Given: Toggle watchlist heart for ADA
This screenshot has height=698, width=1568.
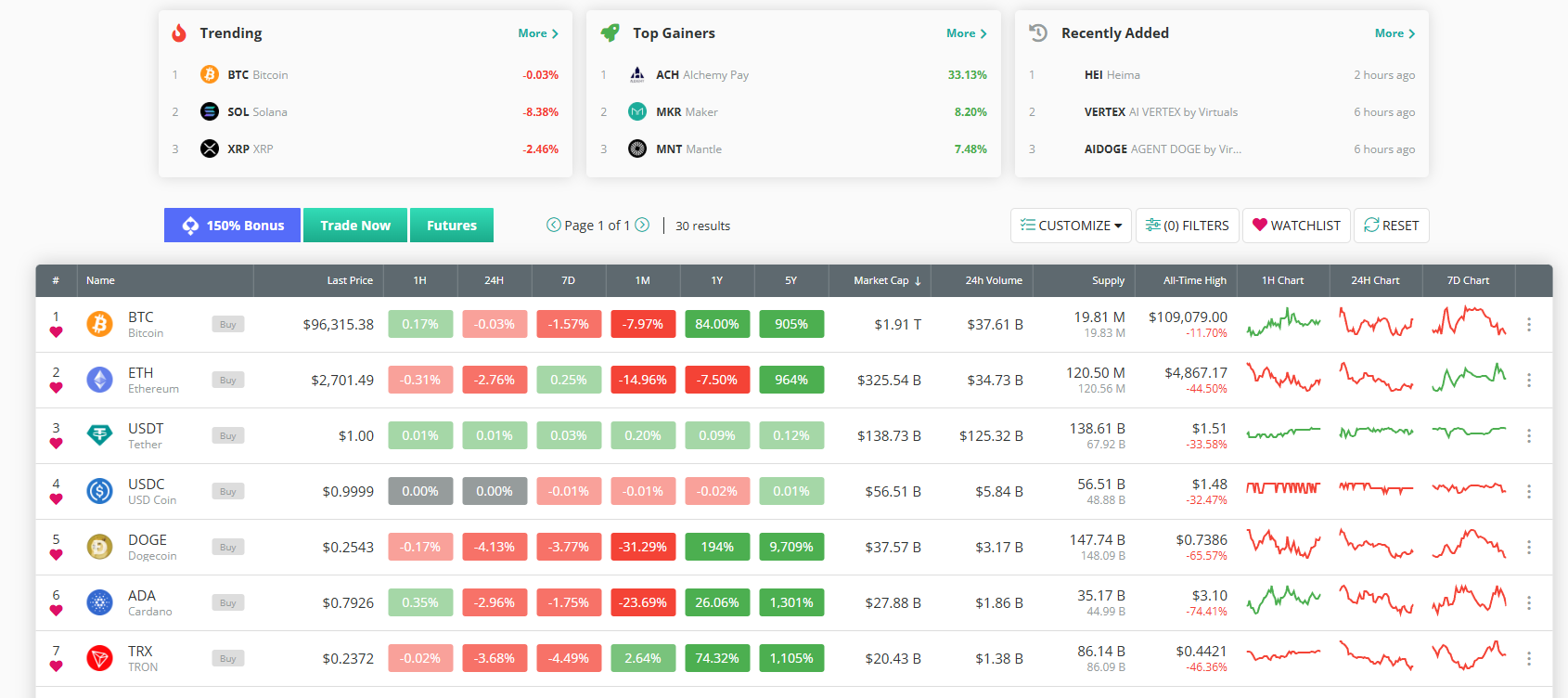Looking at the screenshot, I should click(x=56, y=611).
